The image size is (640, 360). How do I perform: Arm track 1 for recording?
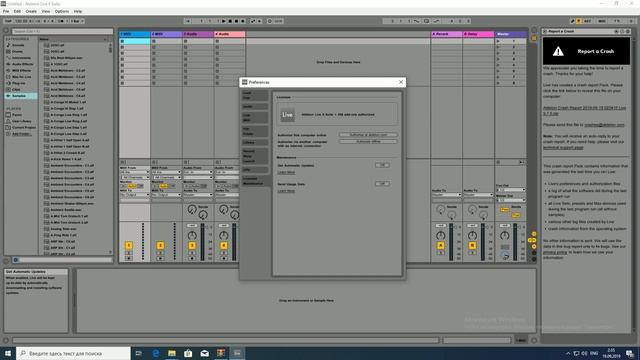(x=129, y=258)
